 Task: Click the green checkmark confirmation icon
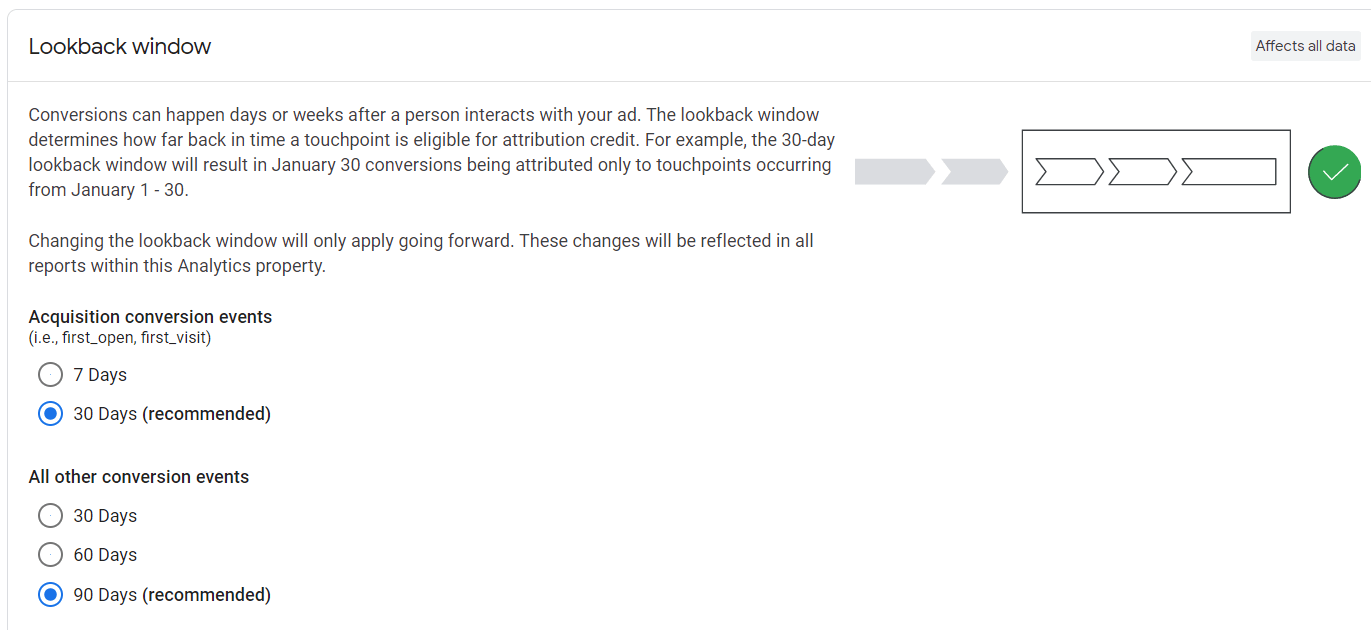[x=1334, y=172]
